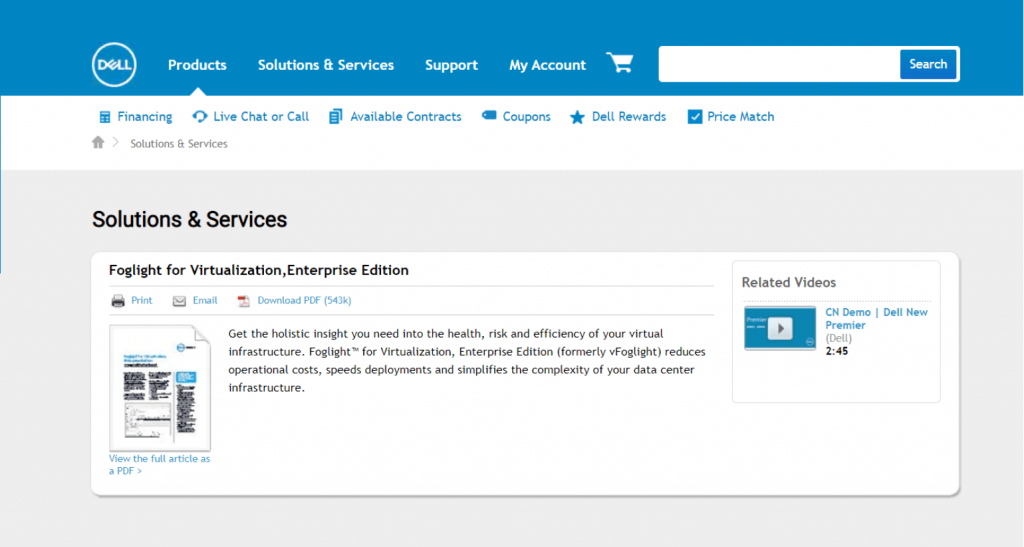
Task: Click the Foglight for Virtualization article title
Action: (x=259, y=270)
